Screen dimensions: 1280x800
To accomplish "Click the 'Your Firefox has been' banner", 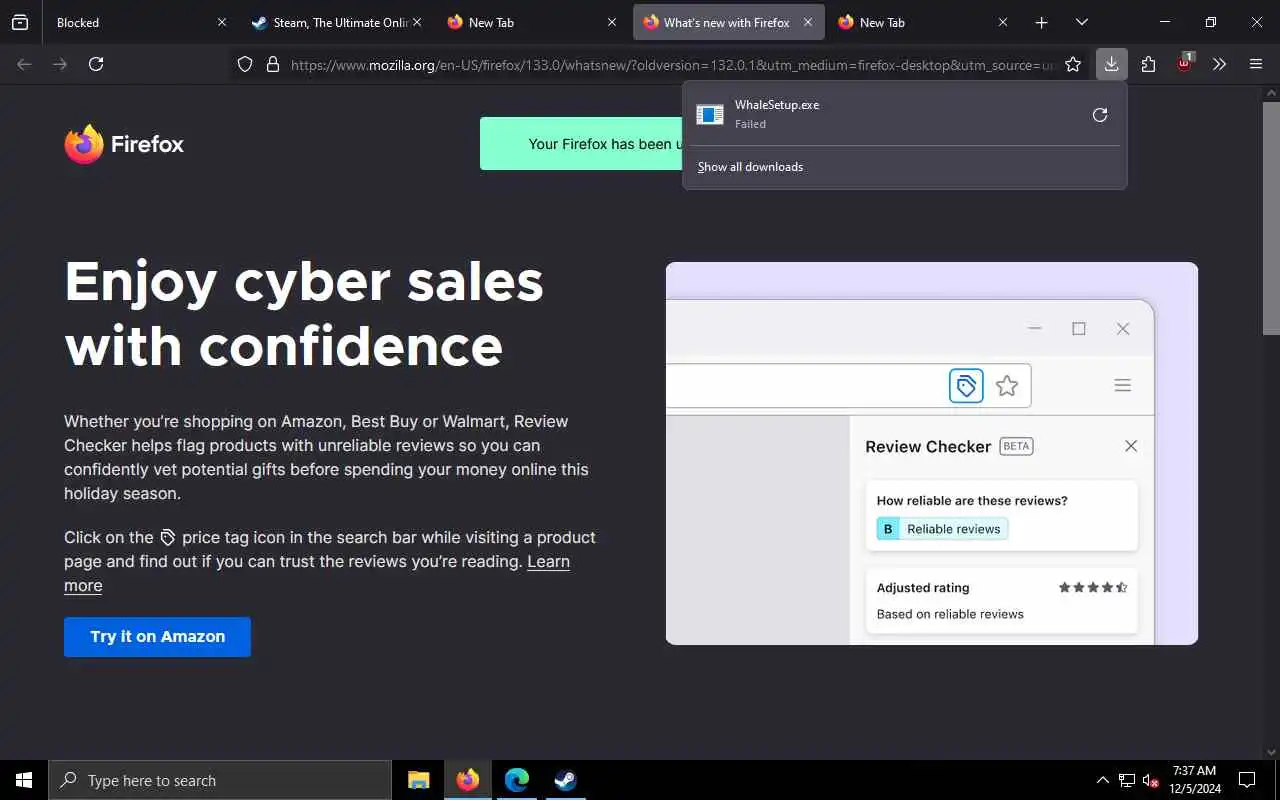I will [581, 144].
